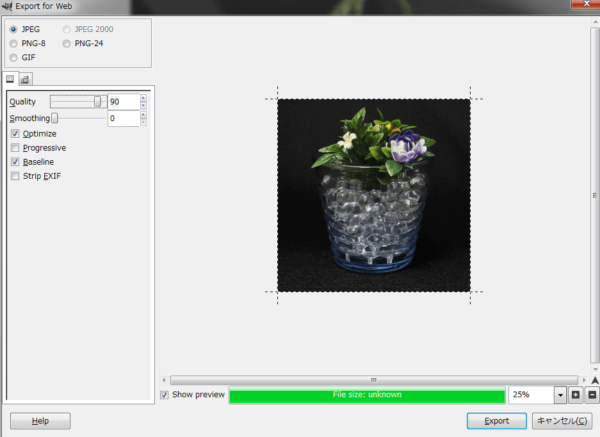Image resolution: width=600 pixels, height=437 pixels.
Task: Select the PNG-8 format option
Action: [14, 44]
